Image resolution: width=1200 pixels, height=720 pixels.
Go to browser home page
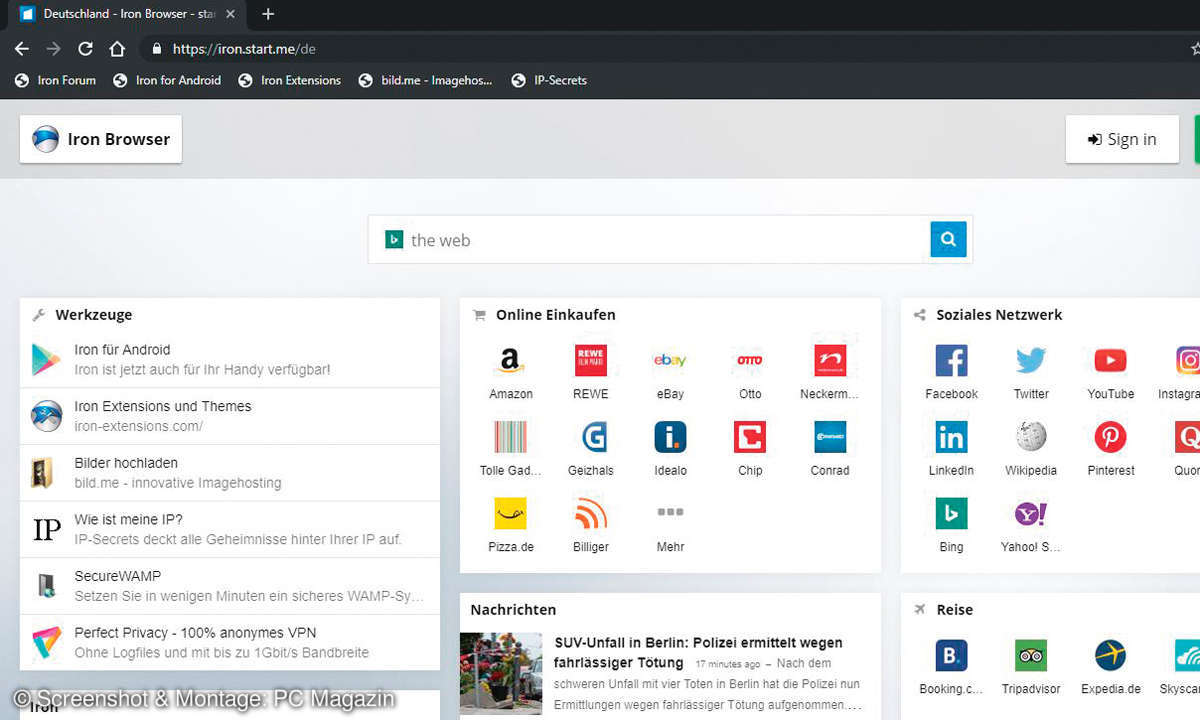pos(117,48)
